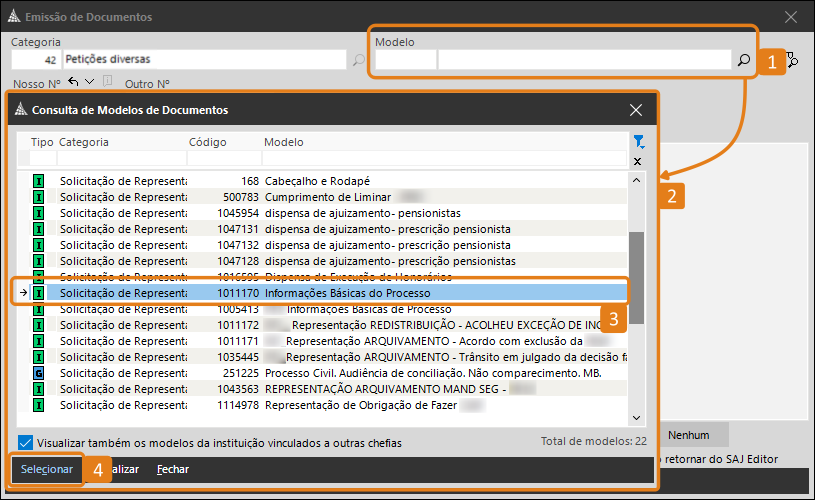Click the scroll down arrow of model list
This screenshot has width=815, height=500.
point(637,417)
